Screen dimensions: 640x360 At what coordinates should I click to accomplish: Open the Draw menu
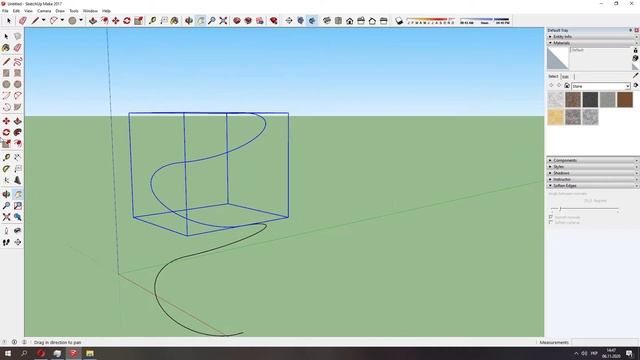60,11
